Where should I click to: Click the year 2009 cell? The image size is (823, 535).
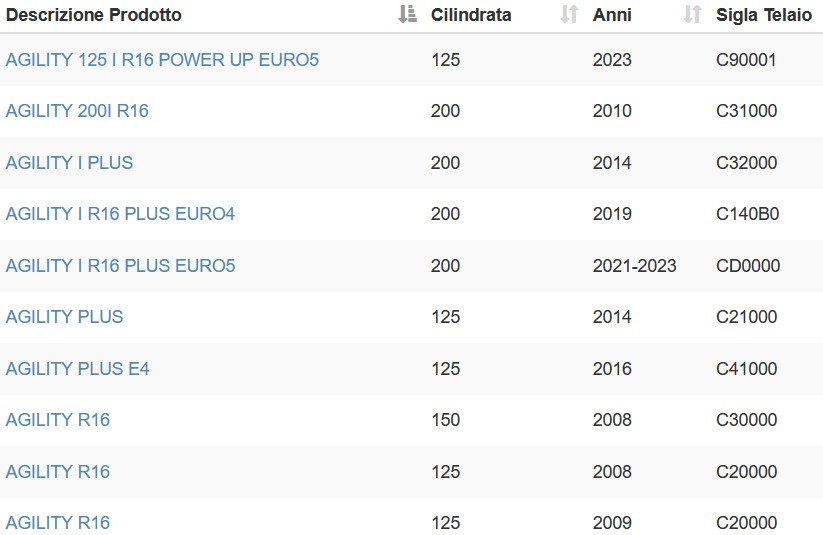coord(612,522)
